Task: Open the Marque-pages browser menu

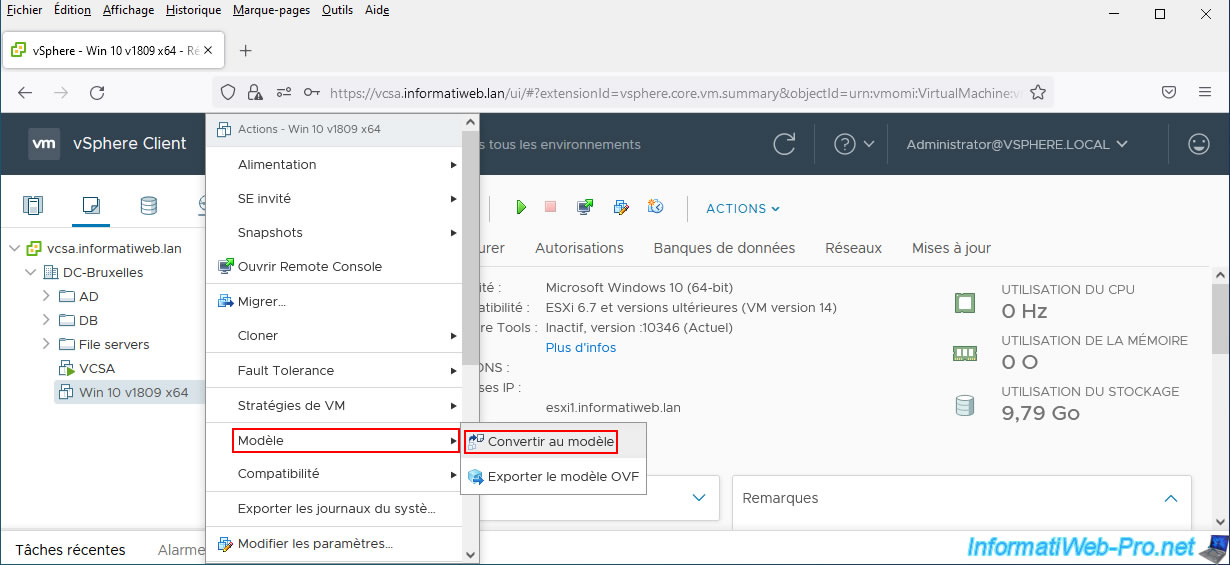Action: coord(271,10)
